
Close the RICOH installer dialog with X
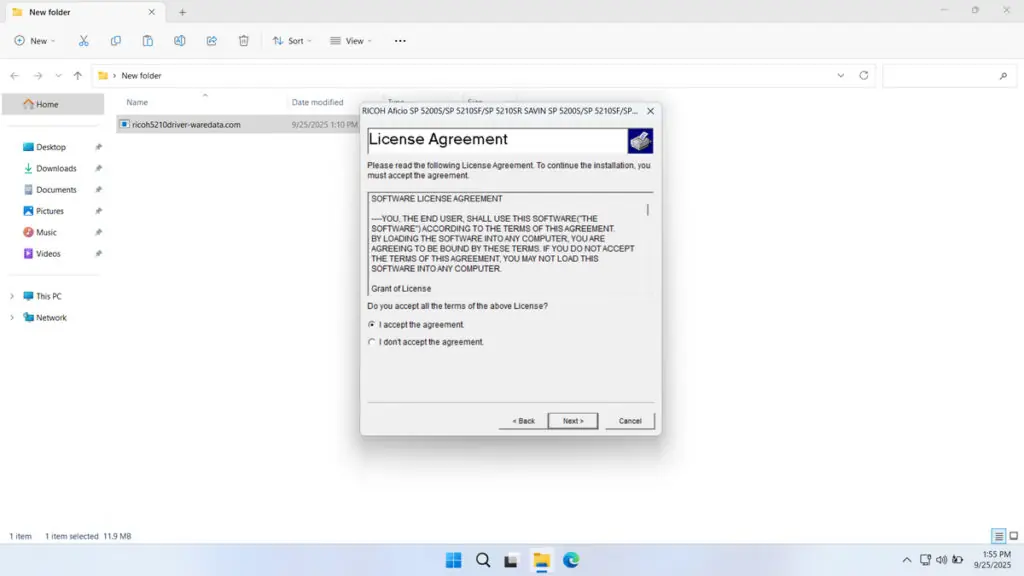(x=650, y=111)
